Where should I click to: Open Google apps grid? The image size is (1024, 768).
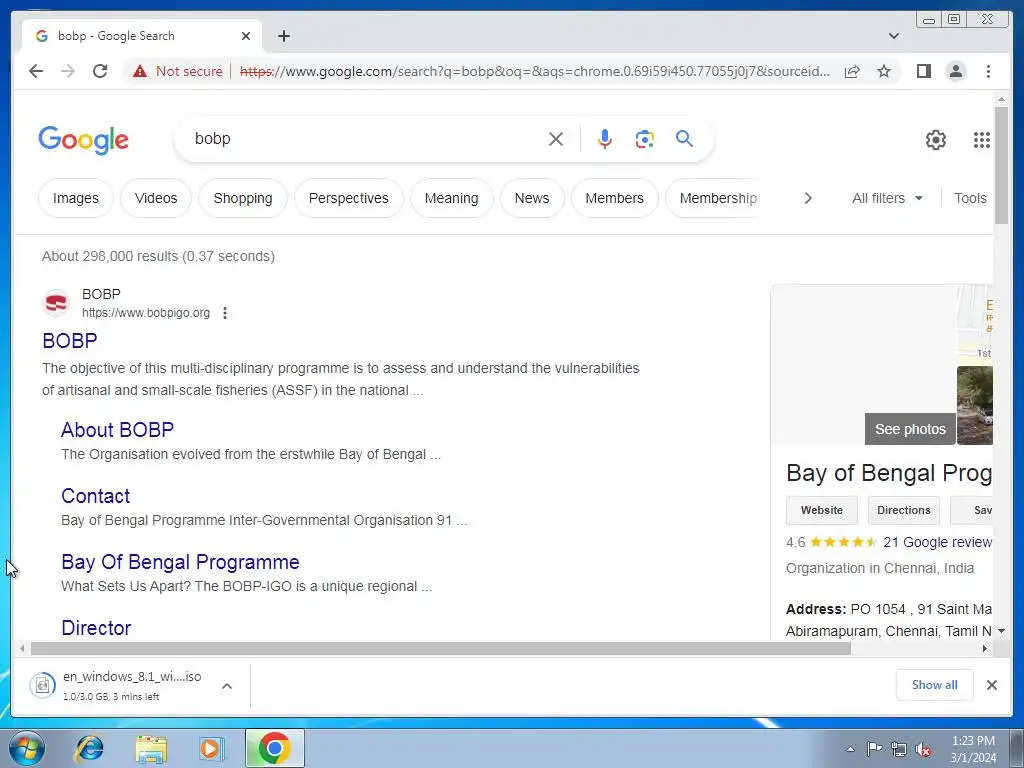982,140
